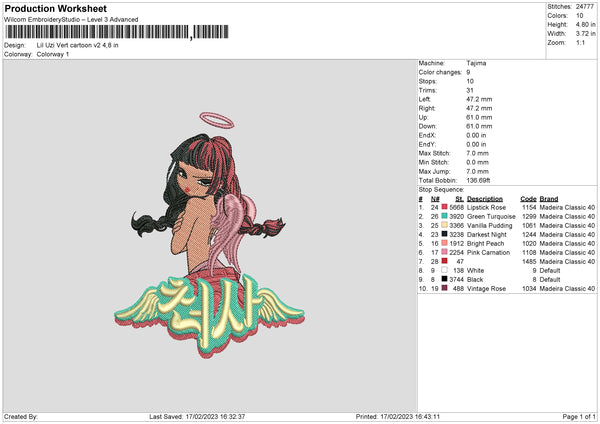Click the 'Max Stitch:' label
Viewport: 600px width, 424px height.
pos(434,153)
